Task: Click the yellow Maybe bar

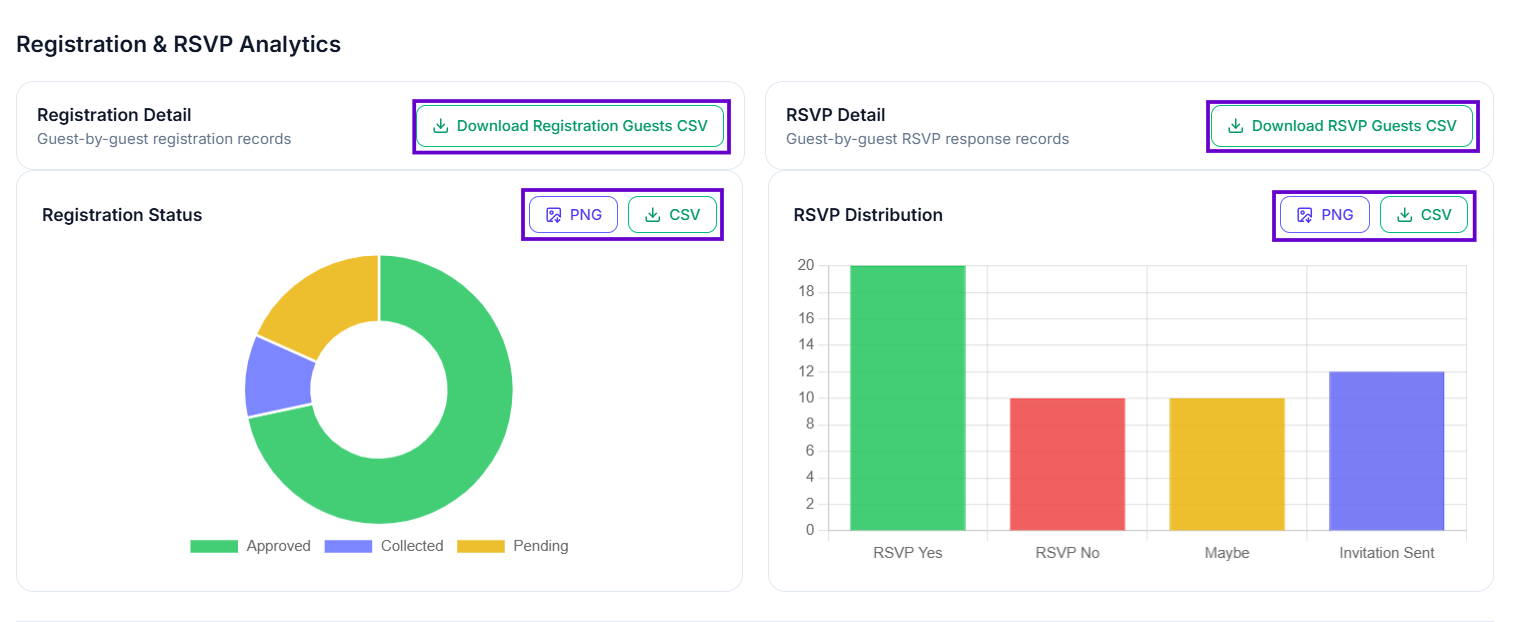Action: point(1227,464)
